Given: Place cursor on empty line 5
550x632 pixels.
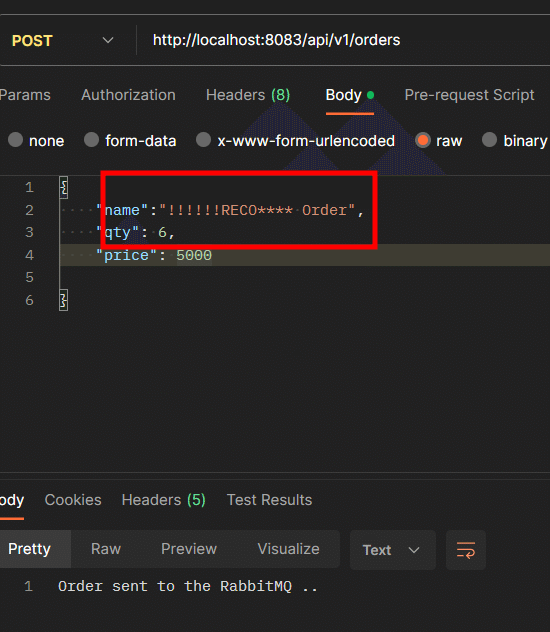Looking at the screenshot, I should point(305,278).
